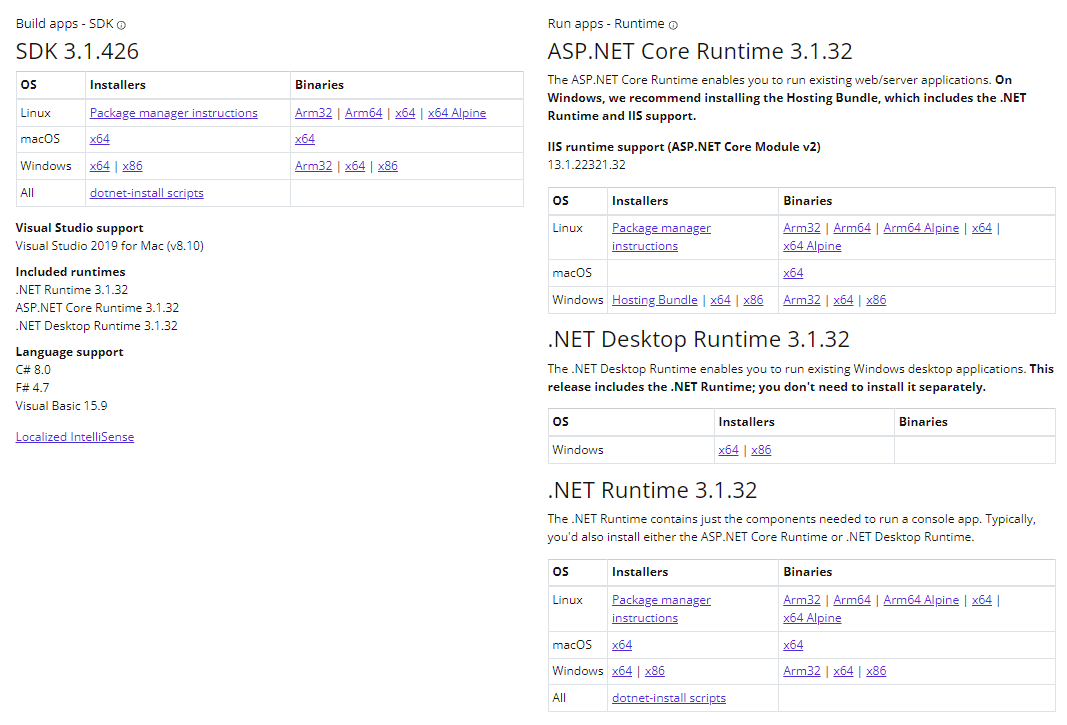The width and height of the screenshot is (1067, 725).
Task: Download .NET Runtime macOS x64 installer
Action: pyautogui.click(x=622, y=645)
